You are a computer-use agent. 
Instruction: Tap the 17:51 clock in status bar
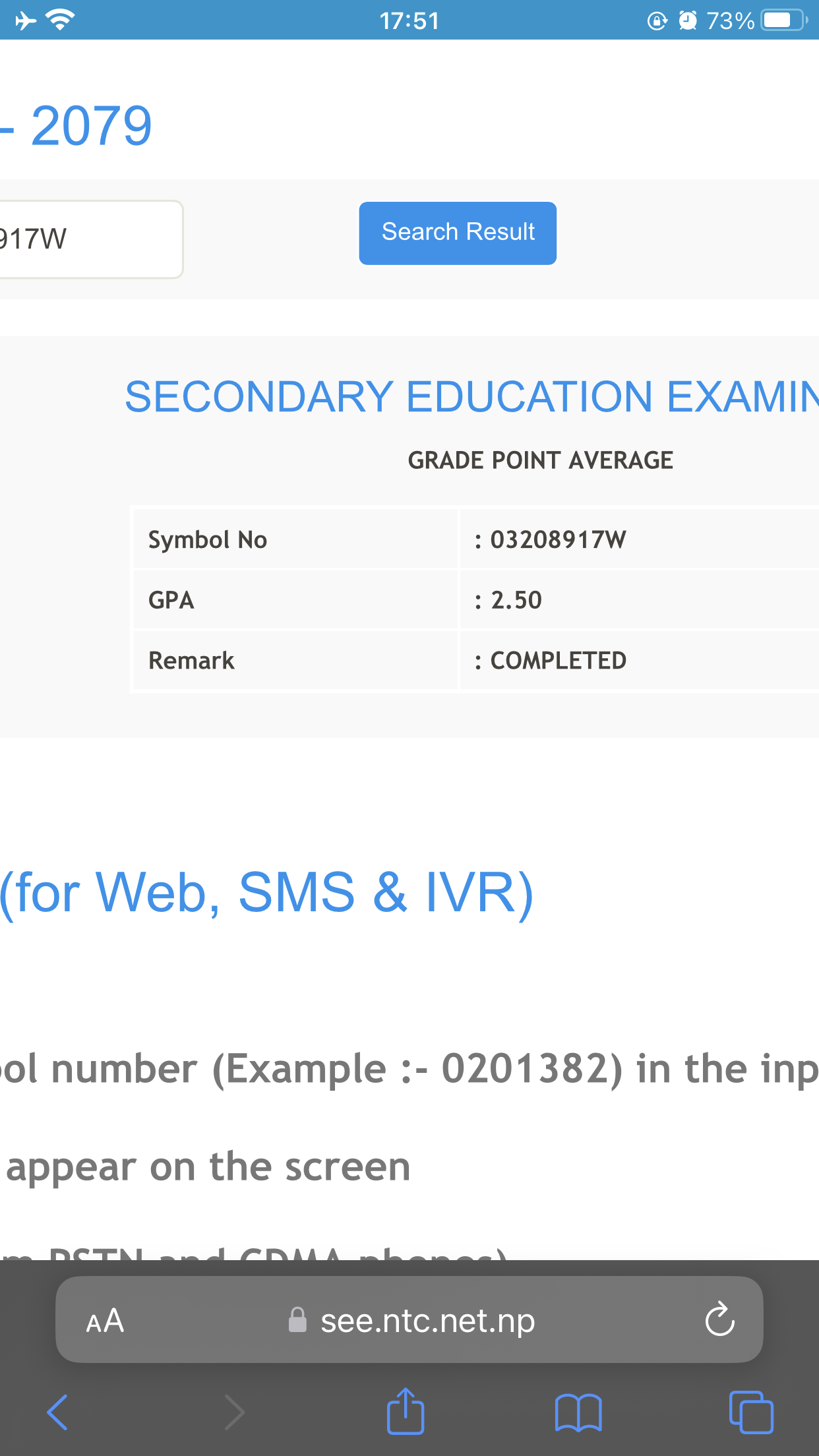[409, 20]
